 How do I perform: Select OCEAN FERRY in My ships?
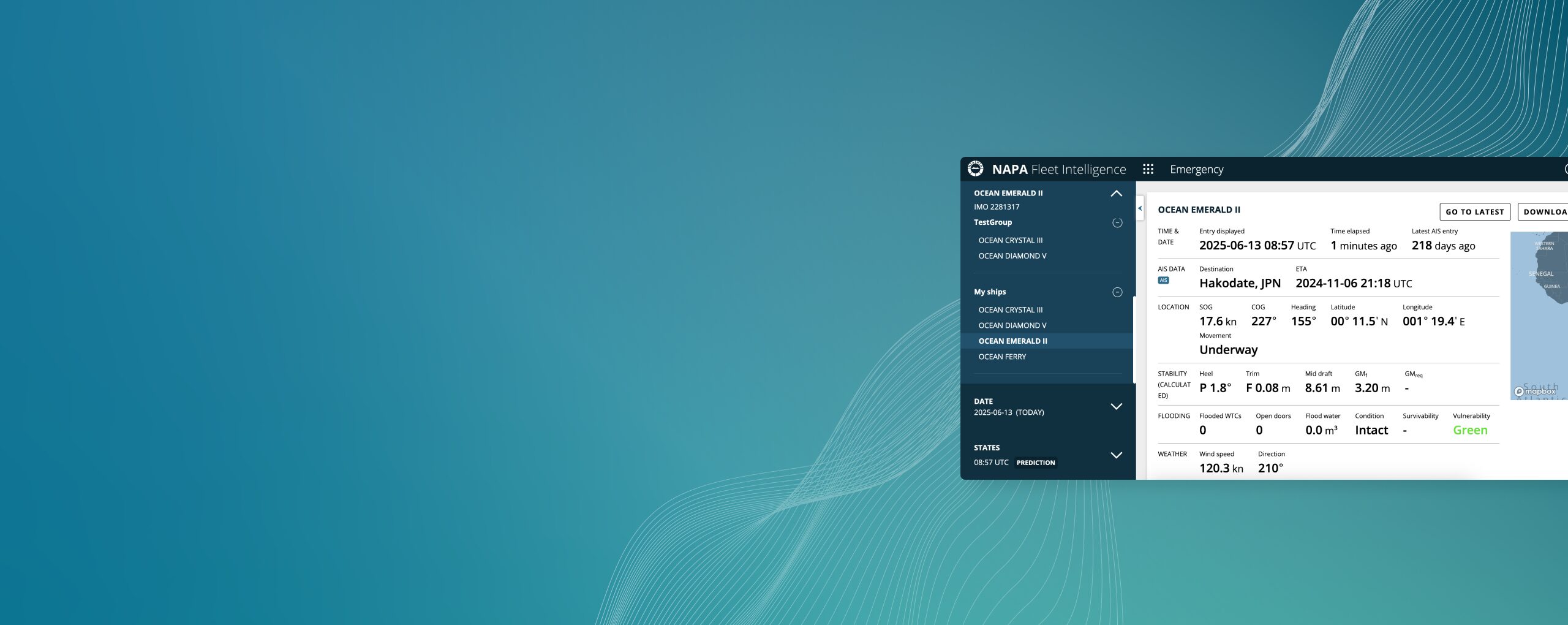click(1002, 357)
